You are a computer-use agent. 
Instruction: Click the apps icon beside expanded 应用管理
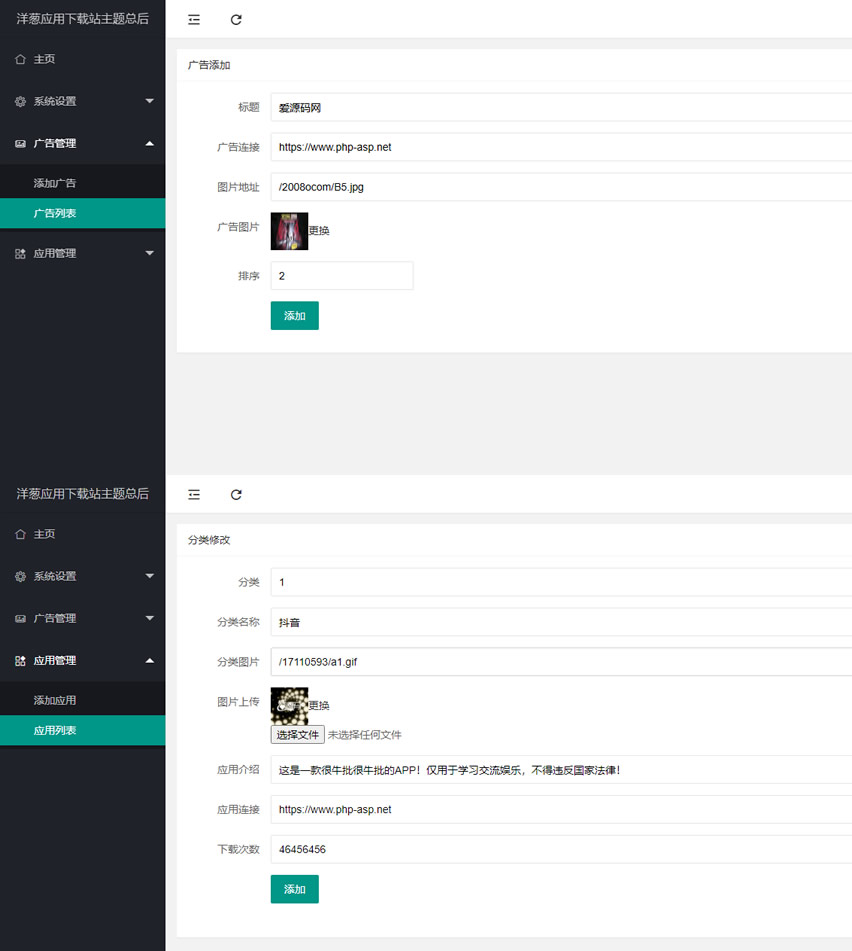[20, 661]
